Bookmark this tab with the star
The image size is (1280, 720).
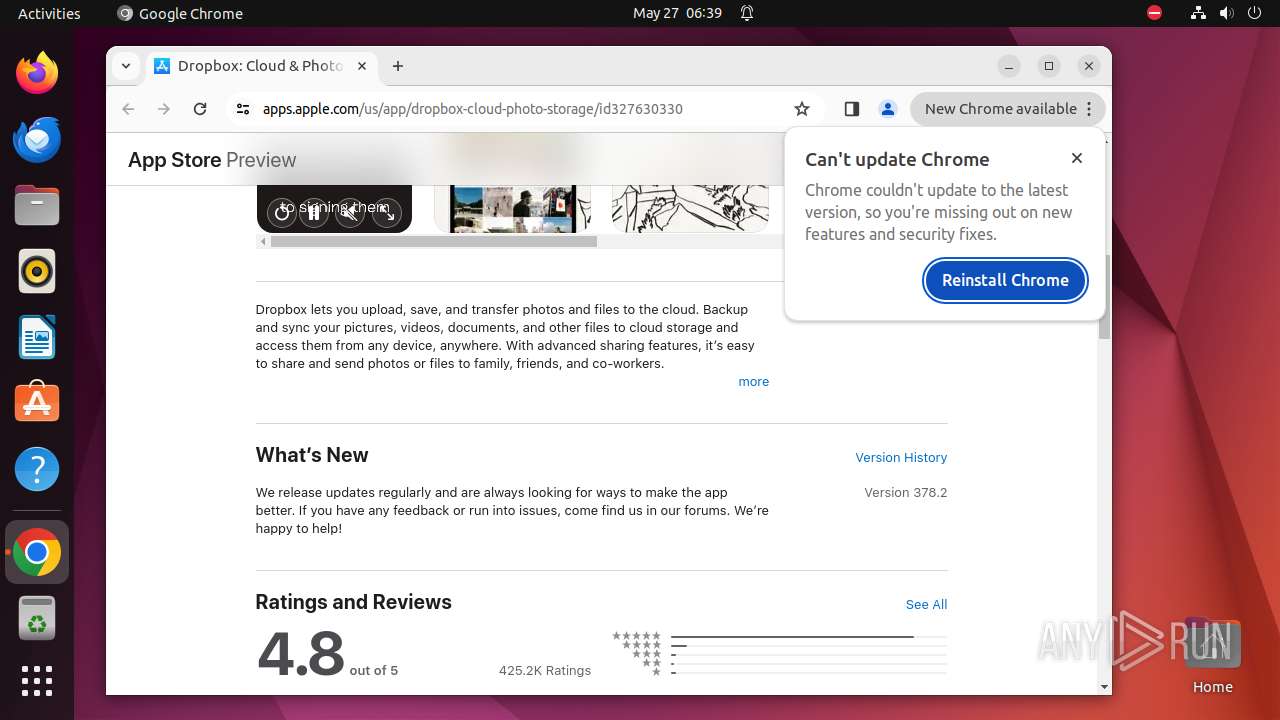(x=802, y=109)
